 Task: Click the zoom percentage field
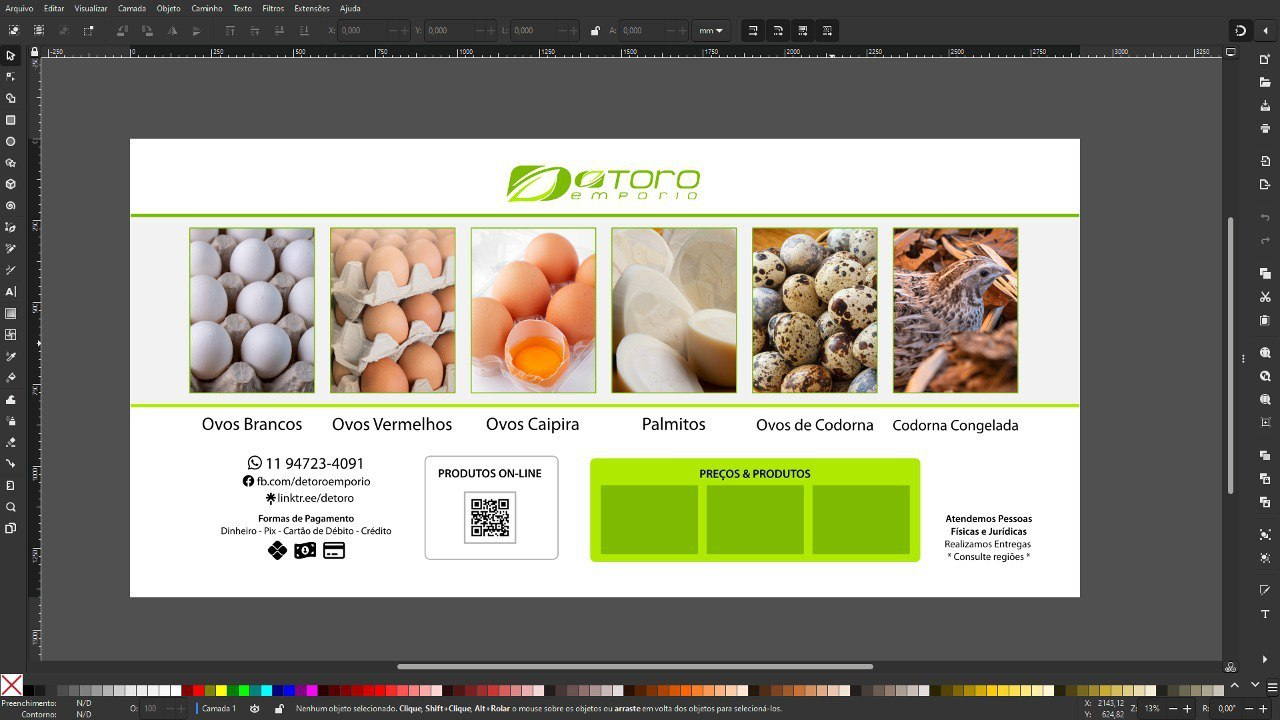1152,708
